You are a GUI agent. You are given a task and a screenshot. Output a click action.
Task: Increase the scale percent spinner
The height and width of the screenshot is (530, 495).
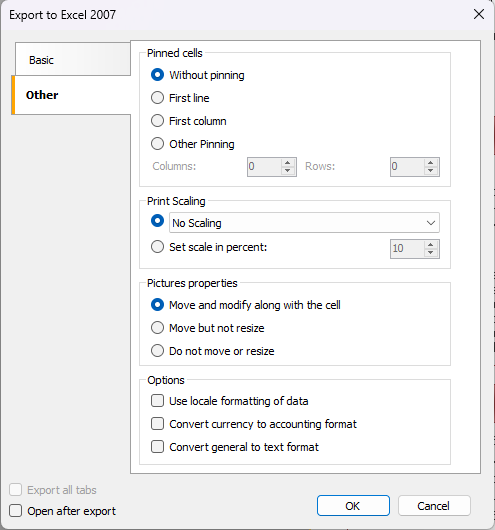point(430,245)
